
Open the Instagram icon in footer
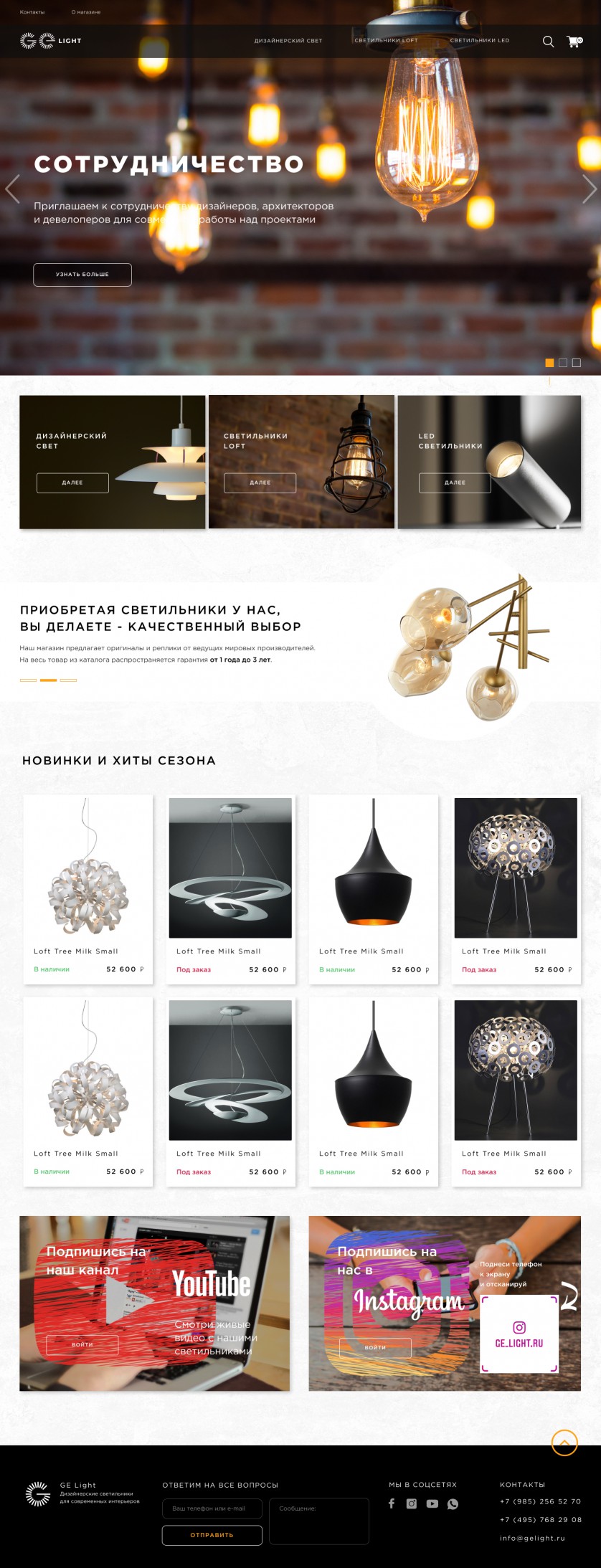(412, 1503)
